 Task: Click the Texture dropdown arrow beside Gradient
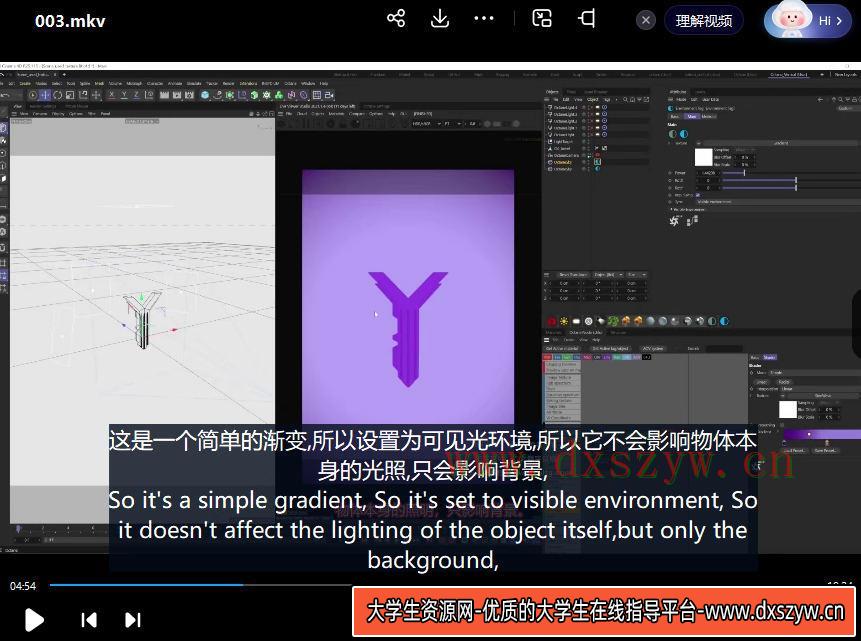700,143
